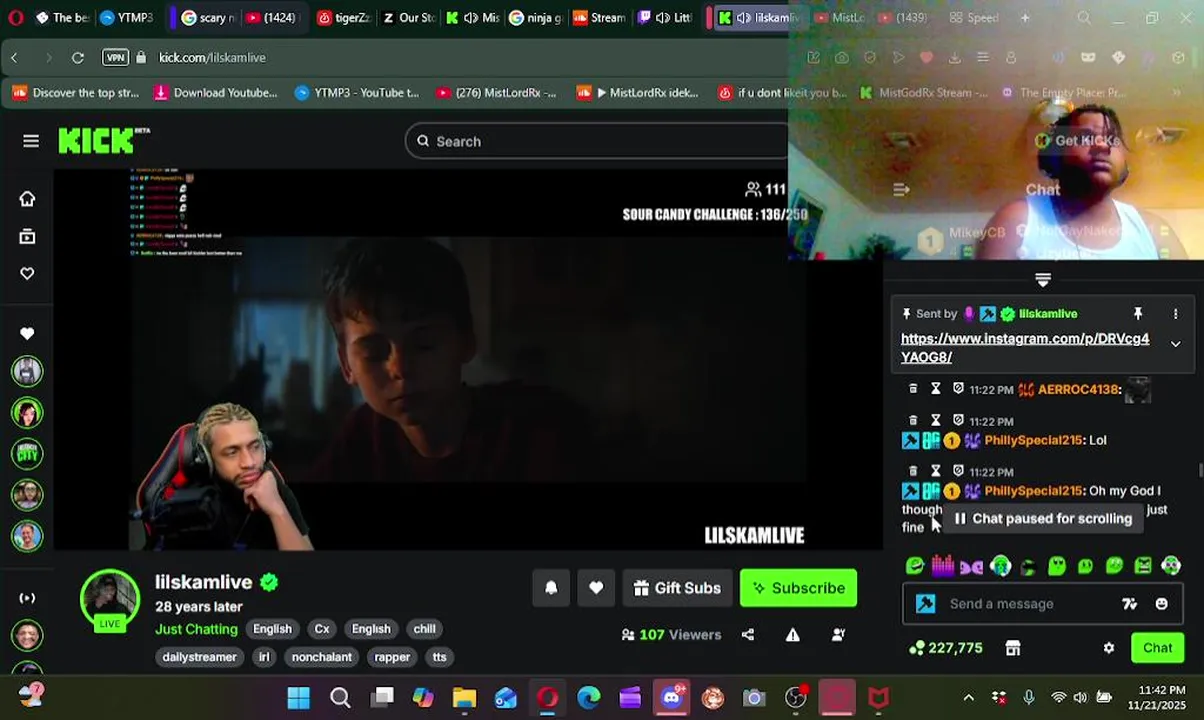Follow the channel with heart button
This screenshot has height=720, width=1204.
(596, 588)
